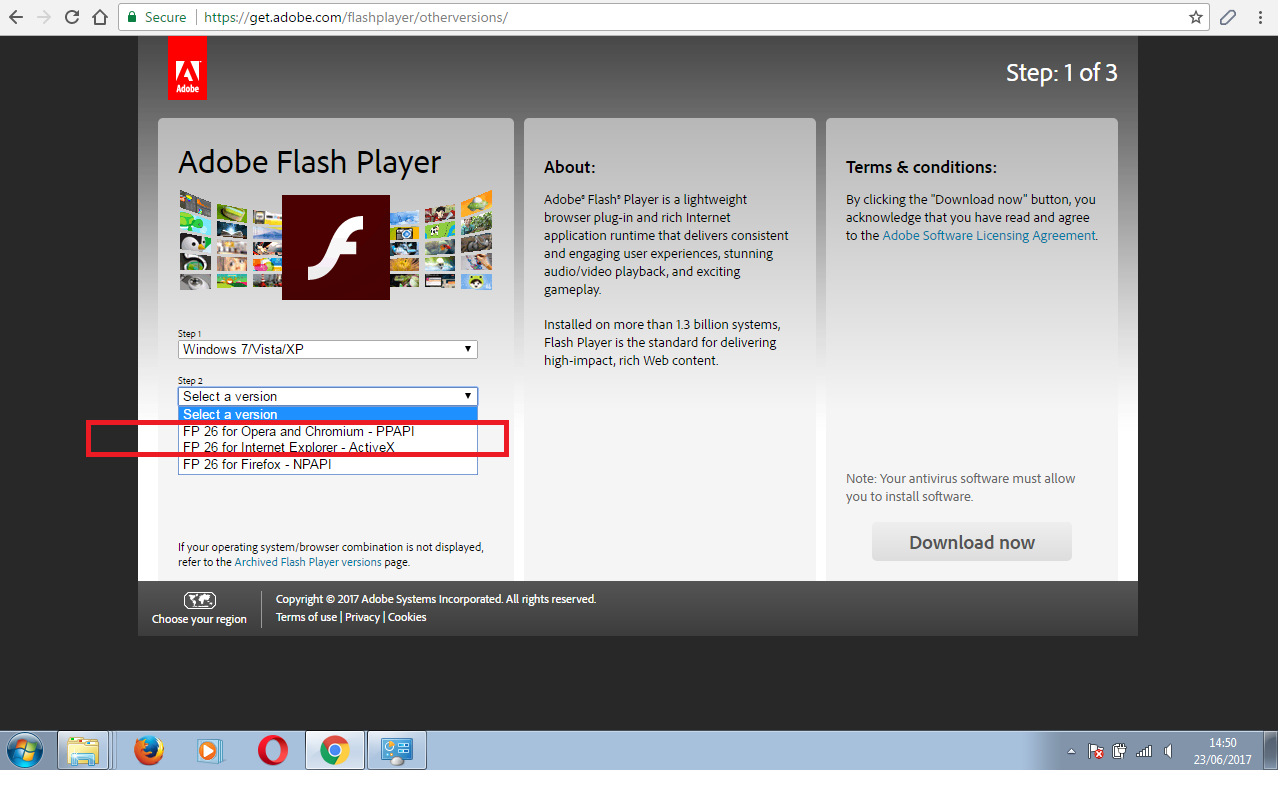Screen dimensions: 1280x800
Task: Click the pen extension icon in the toolbar
Action: (1228, 17)
